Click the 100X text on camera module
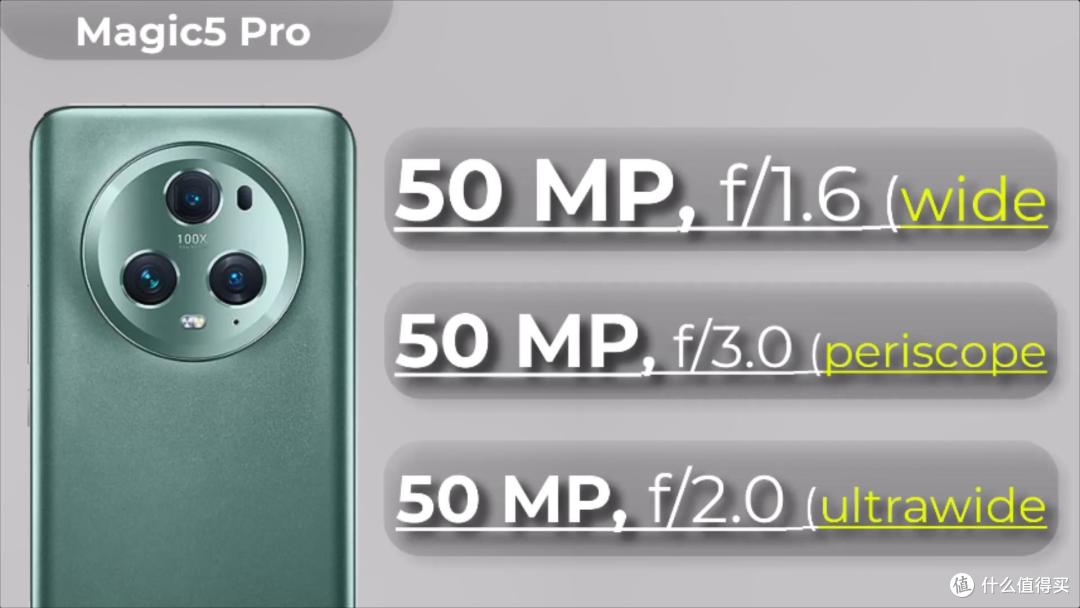 click(192, 239)
